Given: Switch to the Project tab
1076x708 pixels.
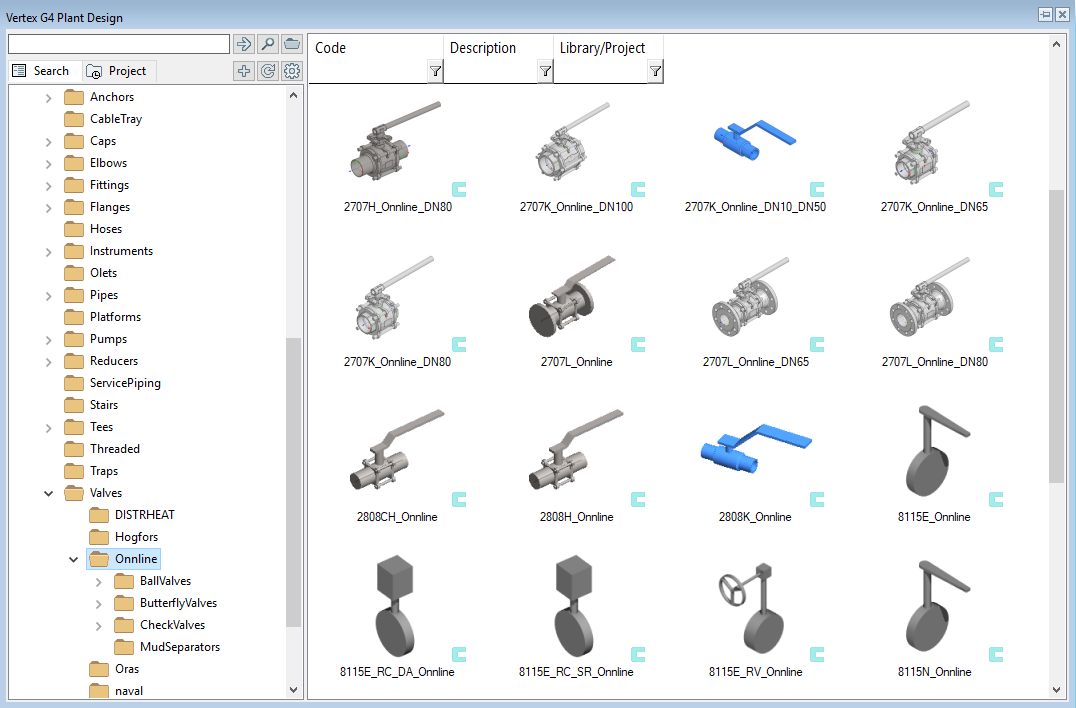Looking at the screenshot, I should (118, 71).
